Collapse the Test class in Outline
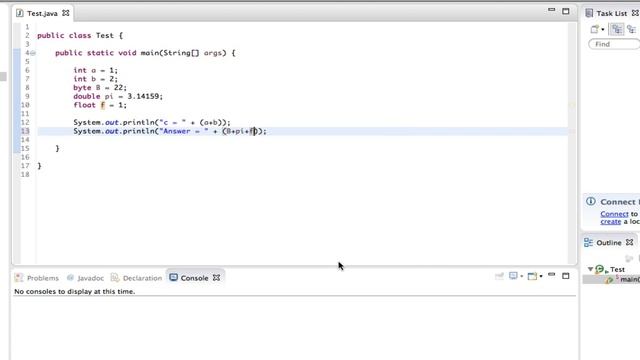Viewport: 640px width, 360px height. [x=590, y=269]
